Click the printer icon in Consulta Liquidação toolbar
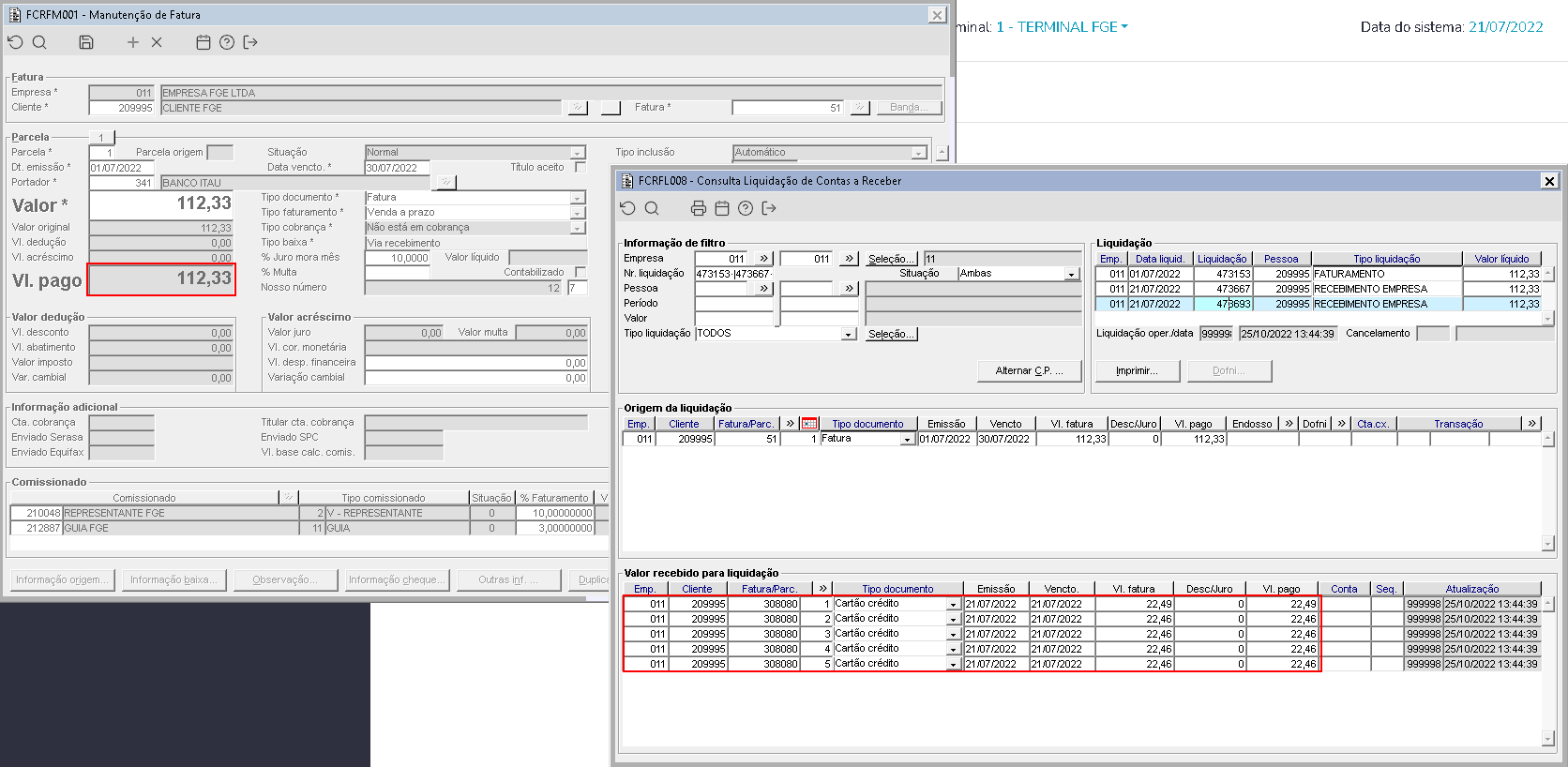 point(698,208)
